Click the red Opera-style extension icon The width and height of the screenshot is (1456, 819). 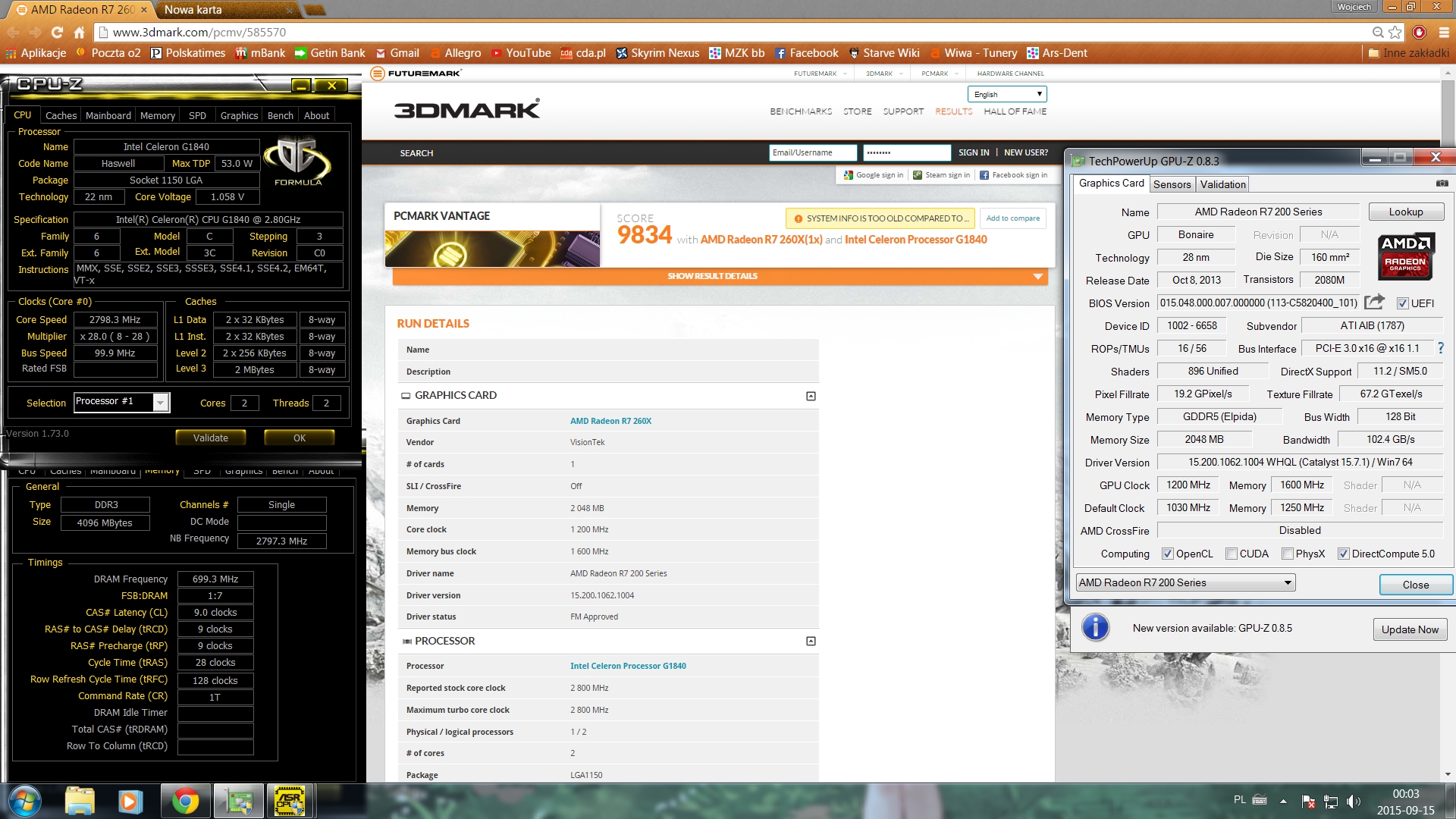pyautogui.click(x=1419, y=32)
